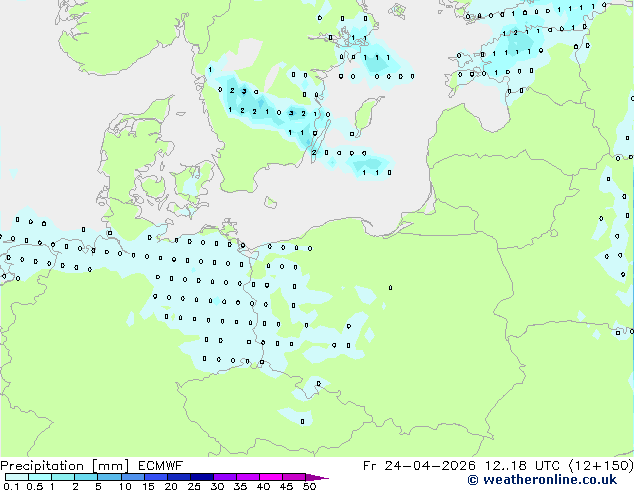The height and width of the screenshot is (490, 634).
Task: Click the date '24-04-2026' text
Action: tap(430, 466)
